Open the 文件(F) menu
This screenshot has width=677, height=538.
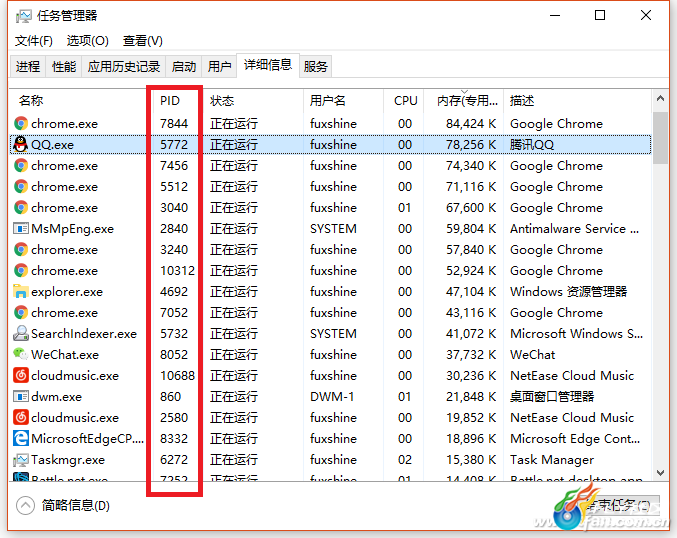[34, 41]
